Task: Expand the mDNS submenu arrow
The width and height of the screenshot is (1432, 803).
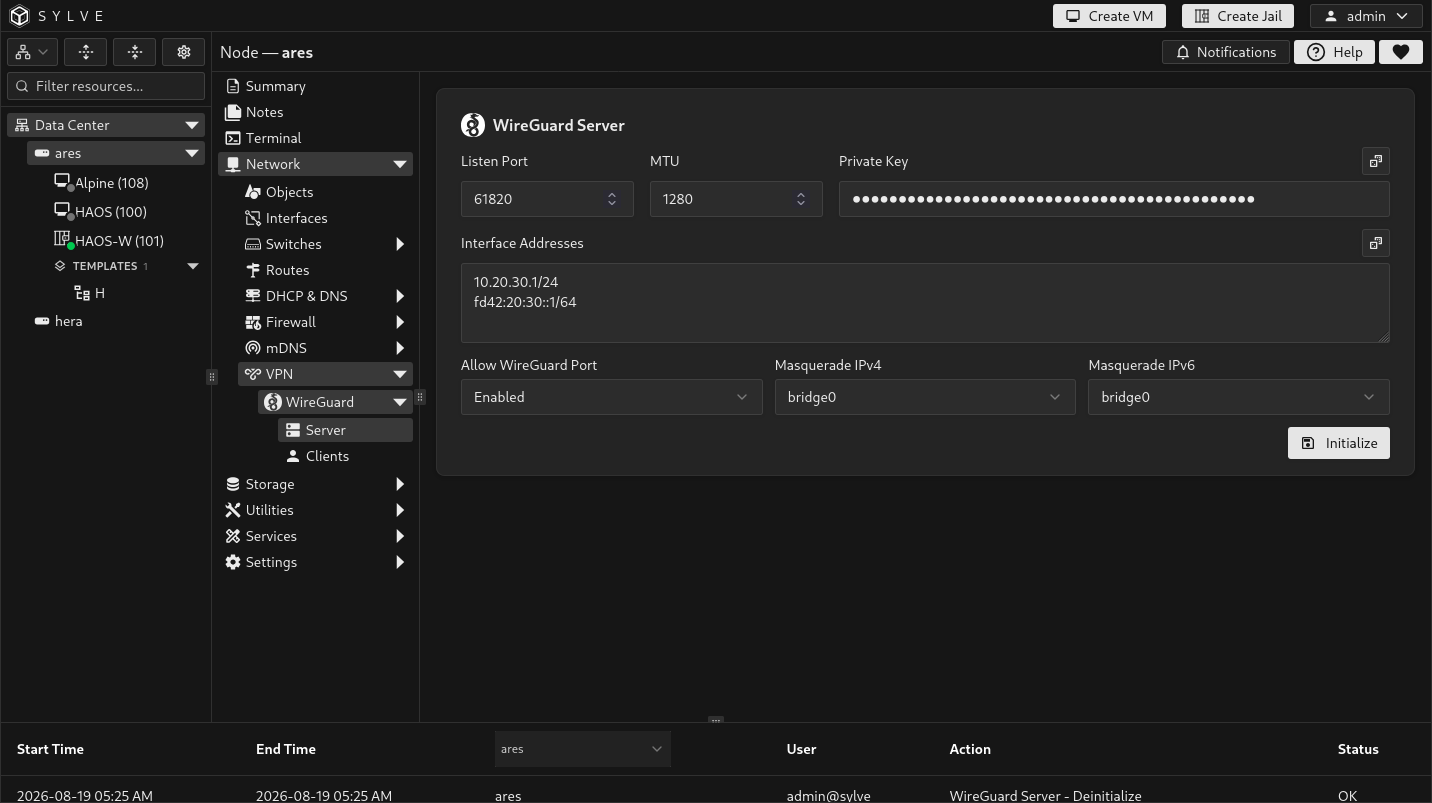Action: pos(400,348)
